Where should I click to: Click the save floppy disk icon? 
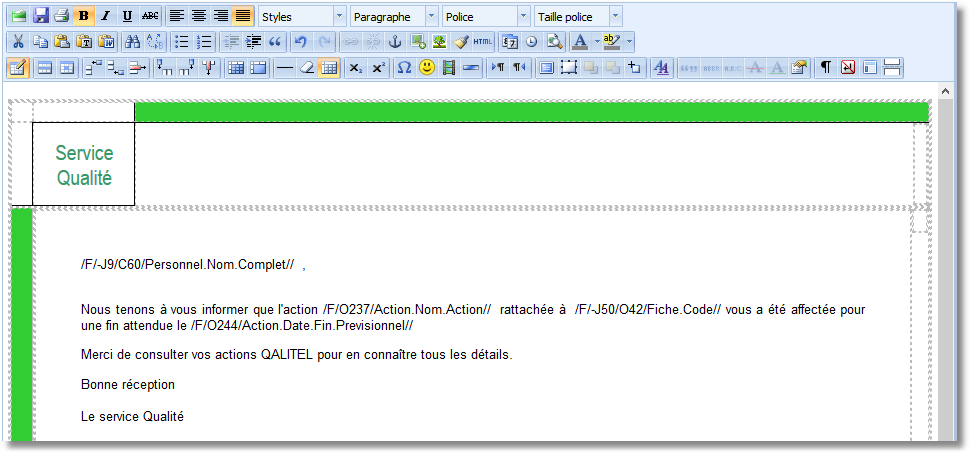pyautogui.click(x=41, y=16)
